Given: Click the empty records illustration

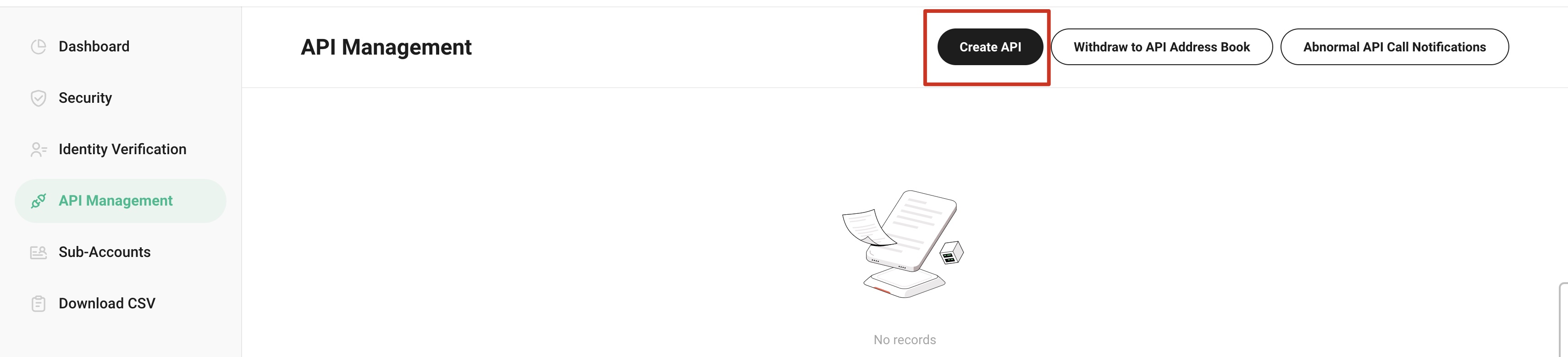Looking at the screenshot, I should click(903, 244).
